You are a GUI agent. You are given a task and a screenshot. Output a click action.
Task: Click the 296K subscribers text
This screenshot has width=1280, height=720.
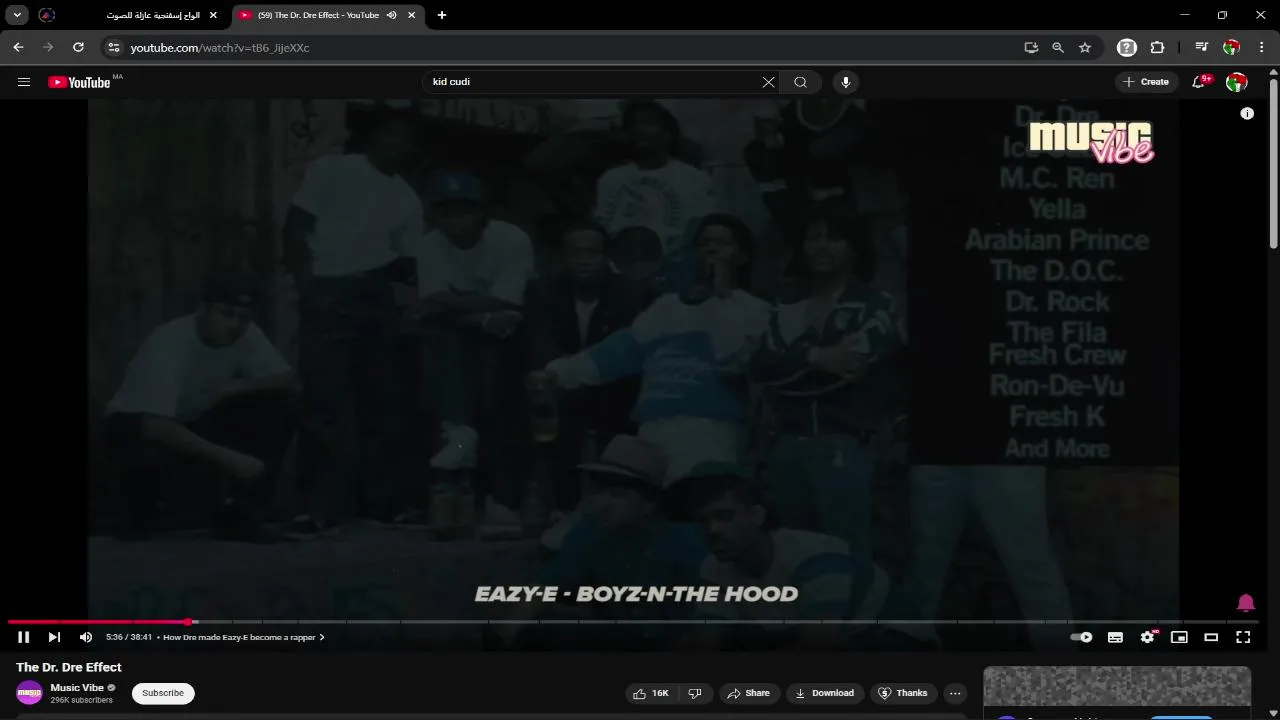[82, 700]
